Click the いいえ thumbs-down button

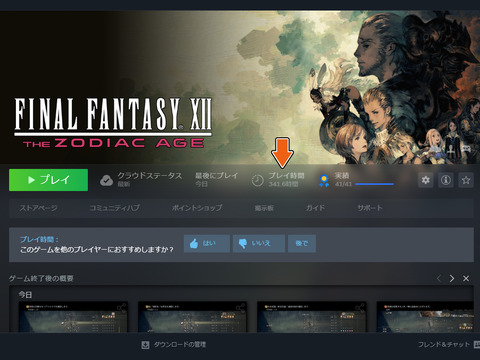(259, 243)
